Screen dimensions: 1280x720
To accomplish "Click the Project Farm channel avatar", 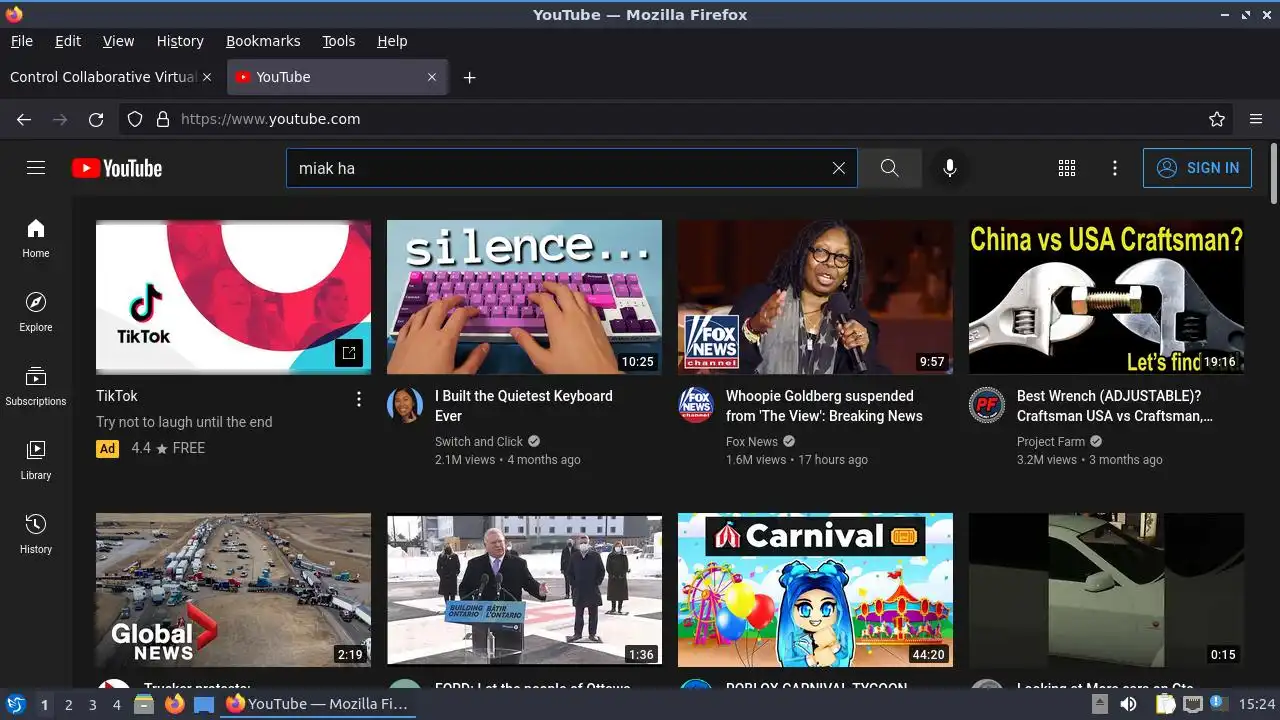I will coord(987,405).
